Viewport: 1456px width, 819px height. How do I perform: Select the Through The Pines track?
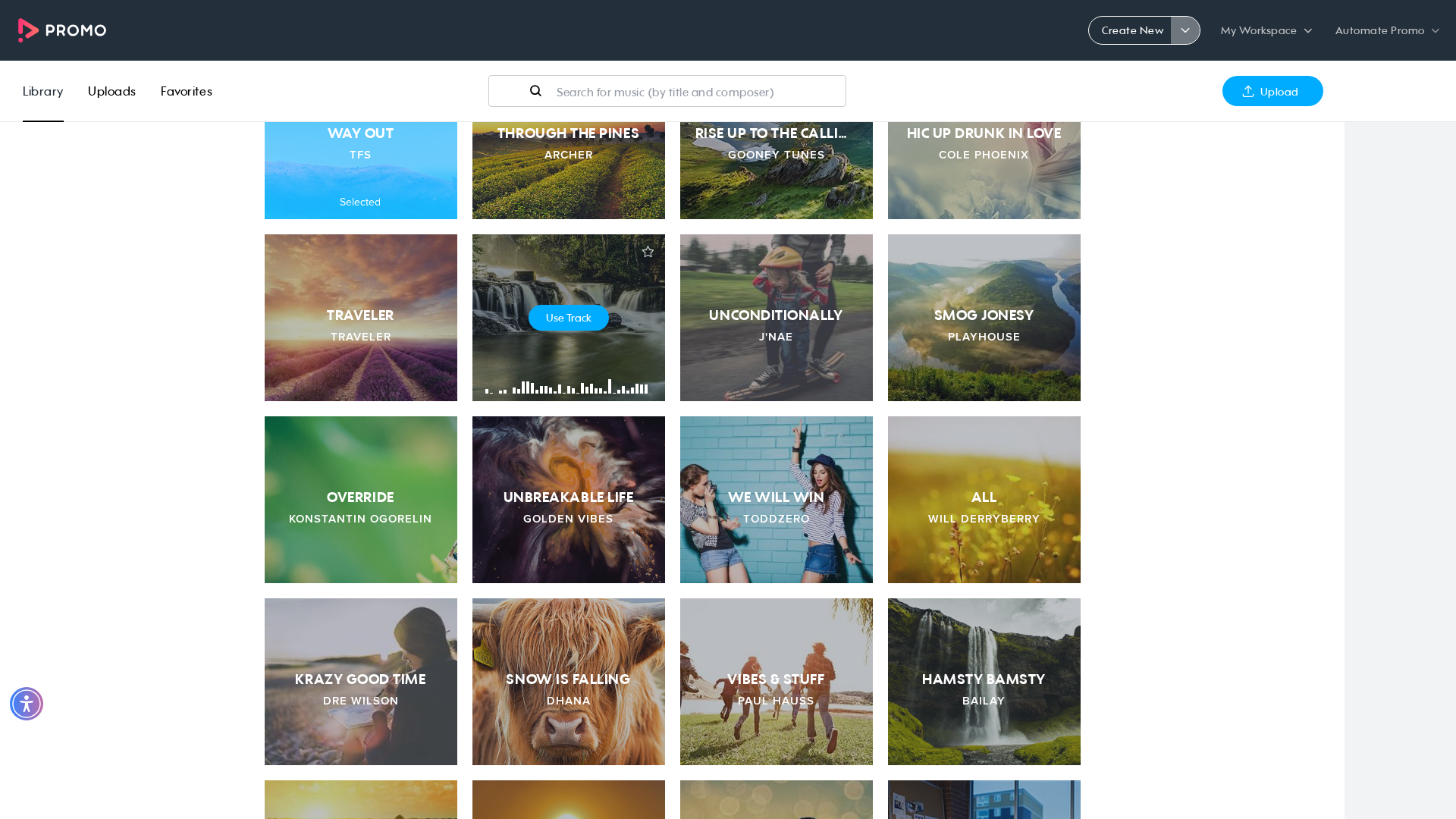pyautogui.click(x=569, y=171)
